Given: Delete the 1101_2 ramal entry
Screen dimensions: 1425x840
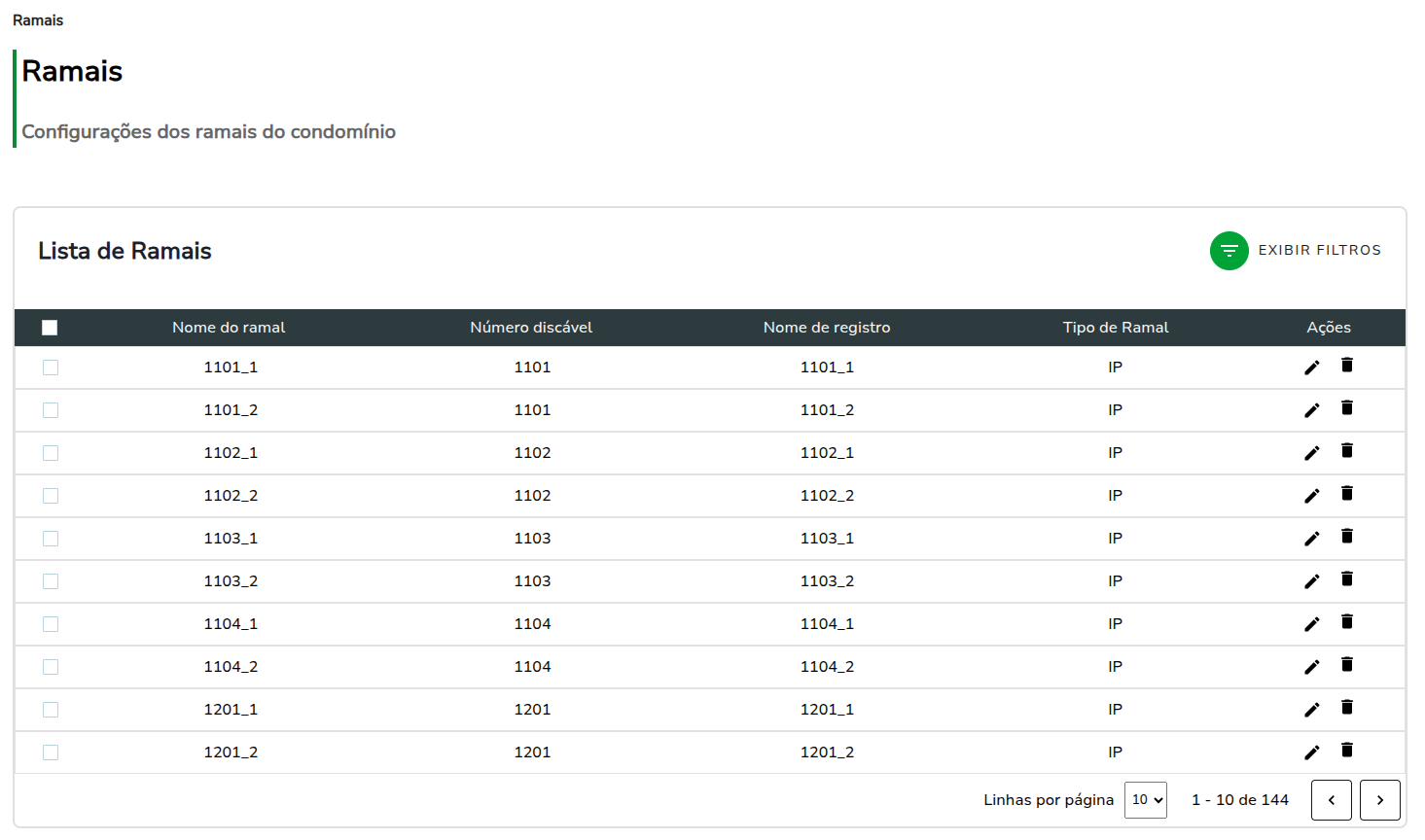Looking at the screenshot, I should coord(1347,408).
